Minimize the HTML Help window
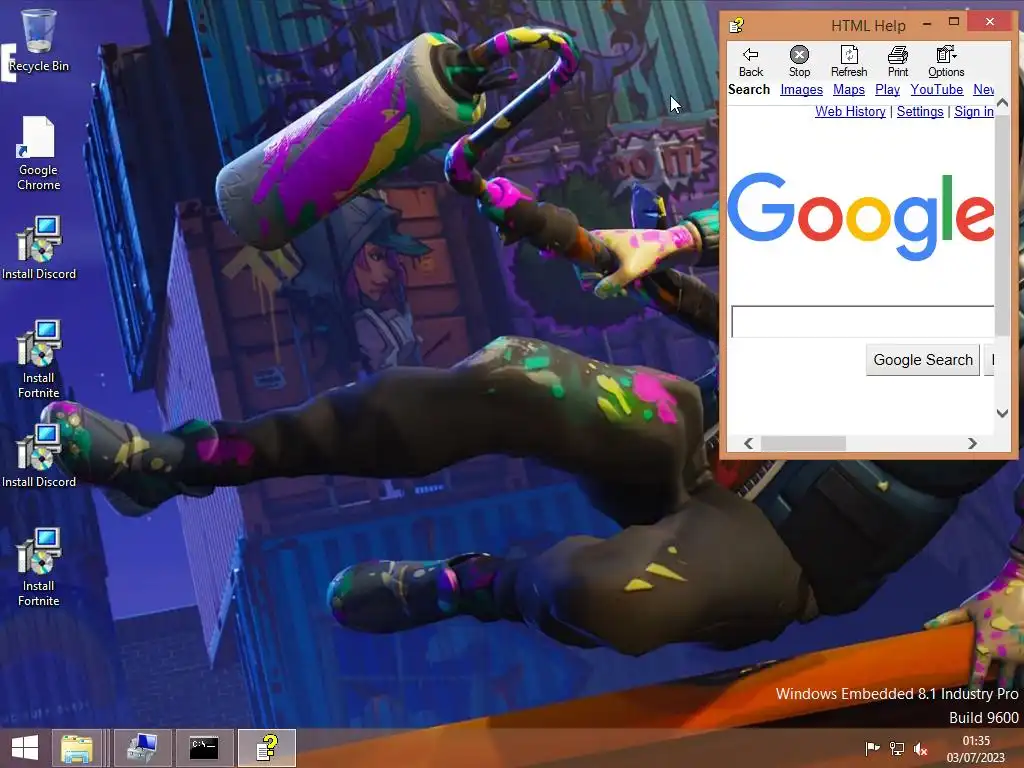Viewport: 1024px width, 768px height. [x=927, y=24]
